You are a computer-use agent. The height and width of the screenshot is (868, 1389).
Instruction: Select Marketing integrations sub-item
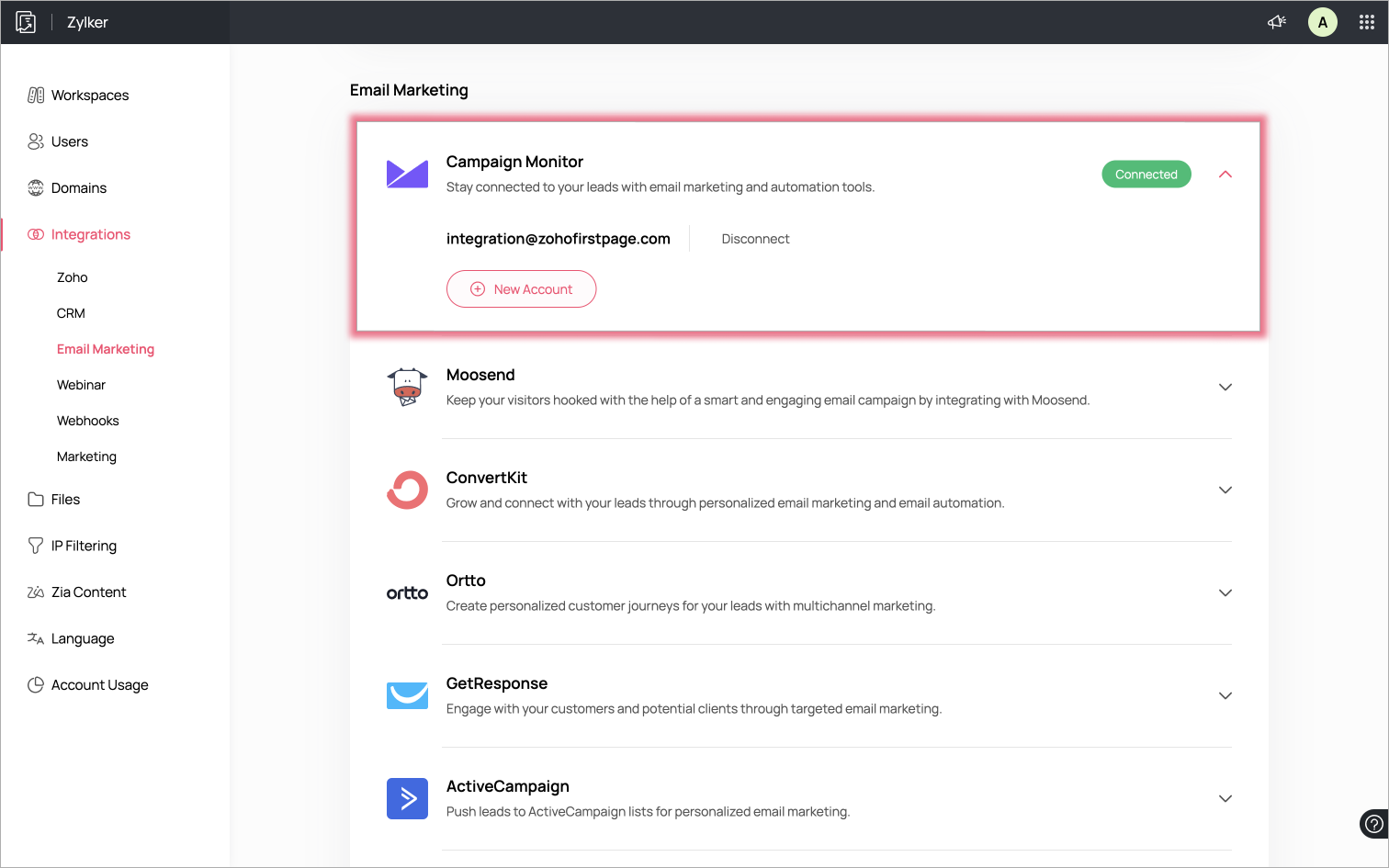[x=86, y=457]
